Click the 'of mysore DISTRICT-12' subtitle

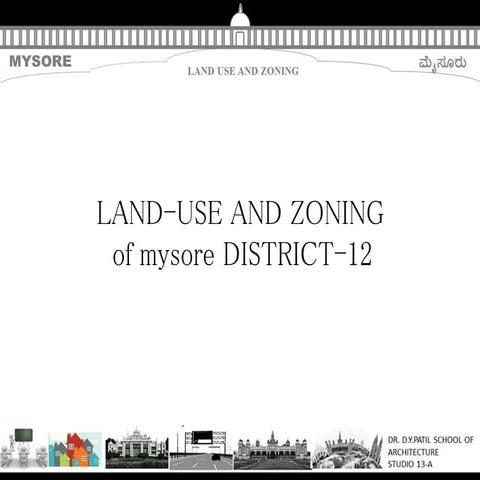point(242,254)
